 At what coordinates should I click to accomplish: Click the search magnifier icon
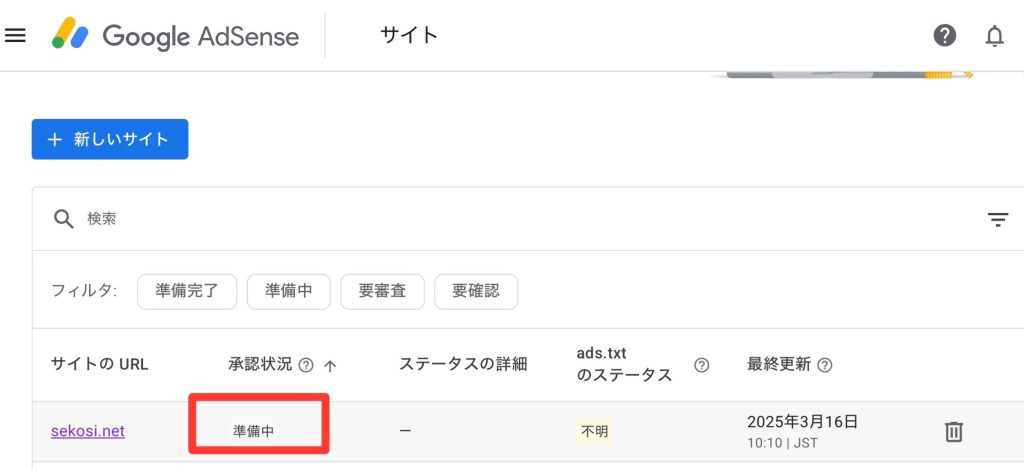pos(64,219)
